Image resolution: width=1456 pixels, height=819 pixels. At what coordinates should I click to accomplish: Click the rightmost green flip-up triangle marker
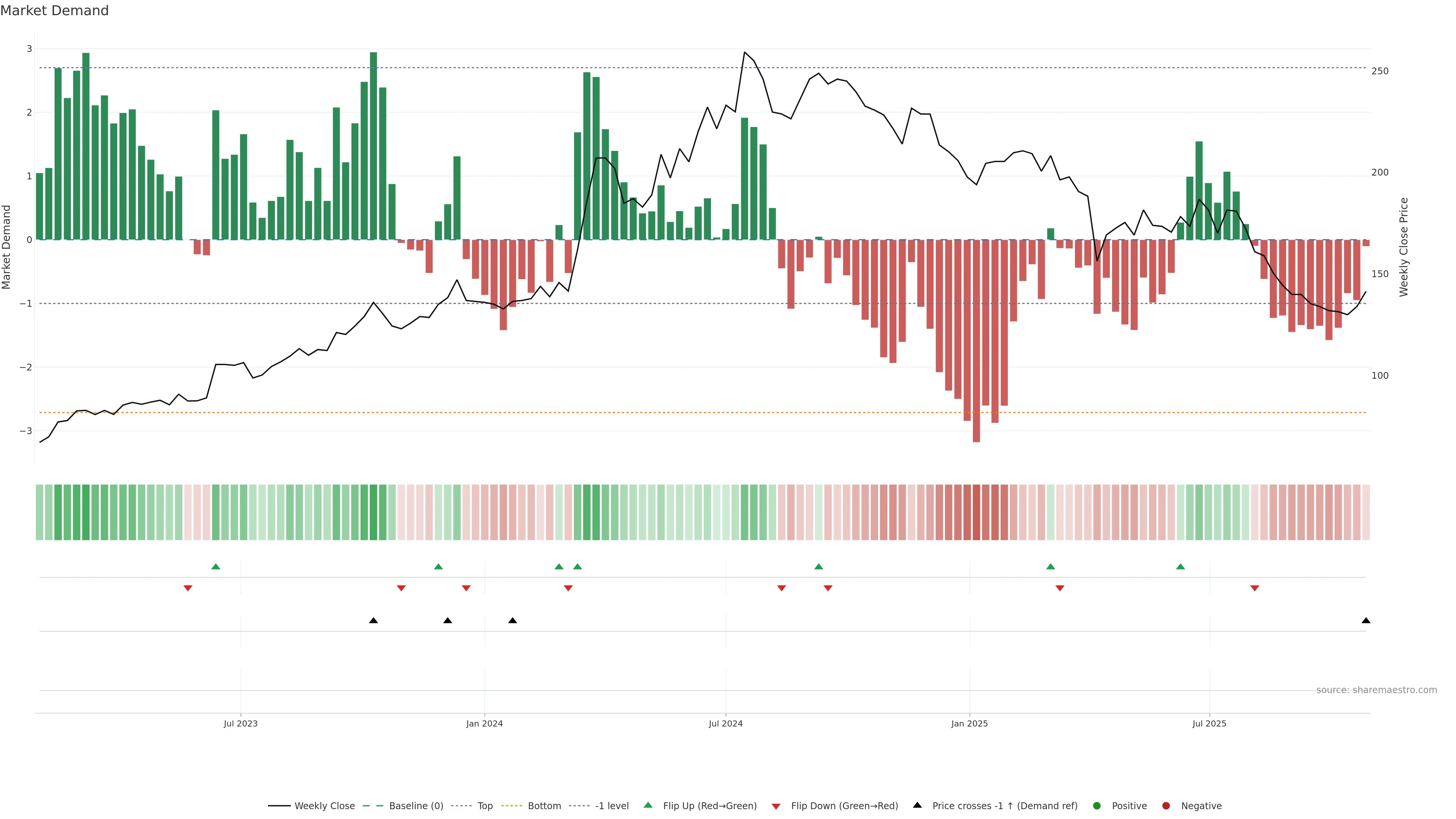(x=1180, y=566)
